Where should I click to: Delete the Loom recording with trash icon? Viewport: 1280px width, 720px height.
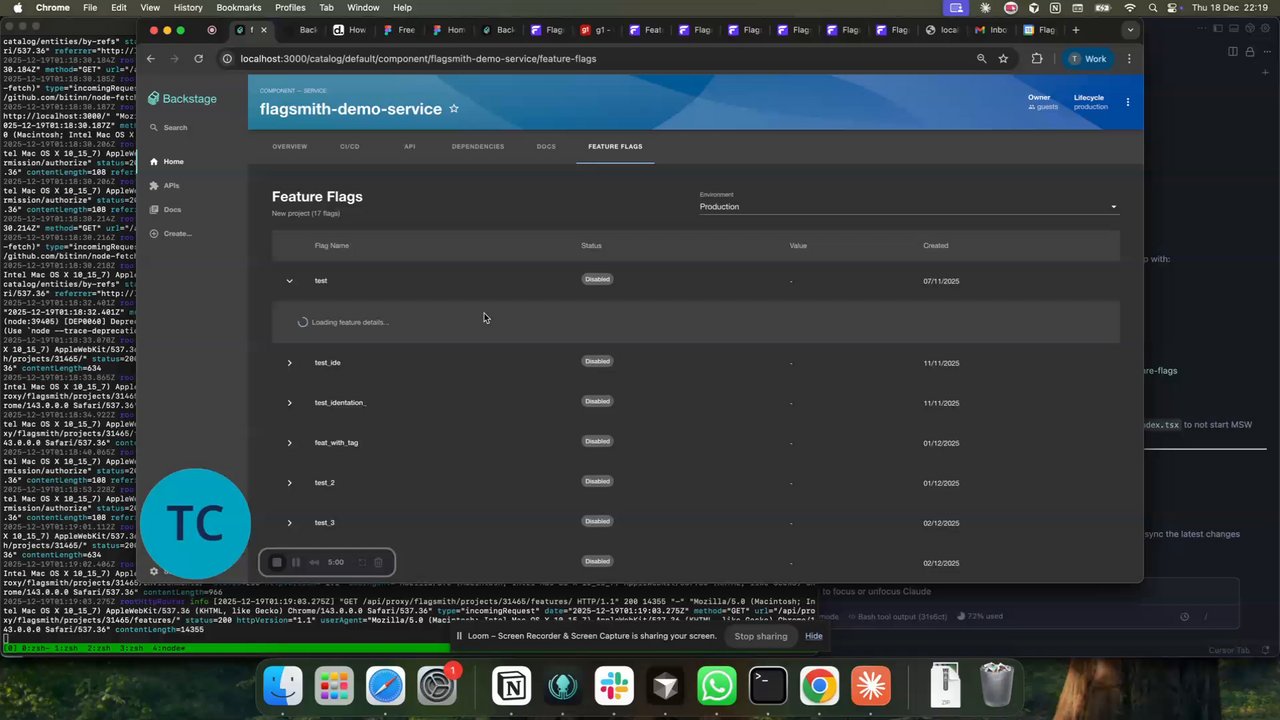coord(378,562)
